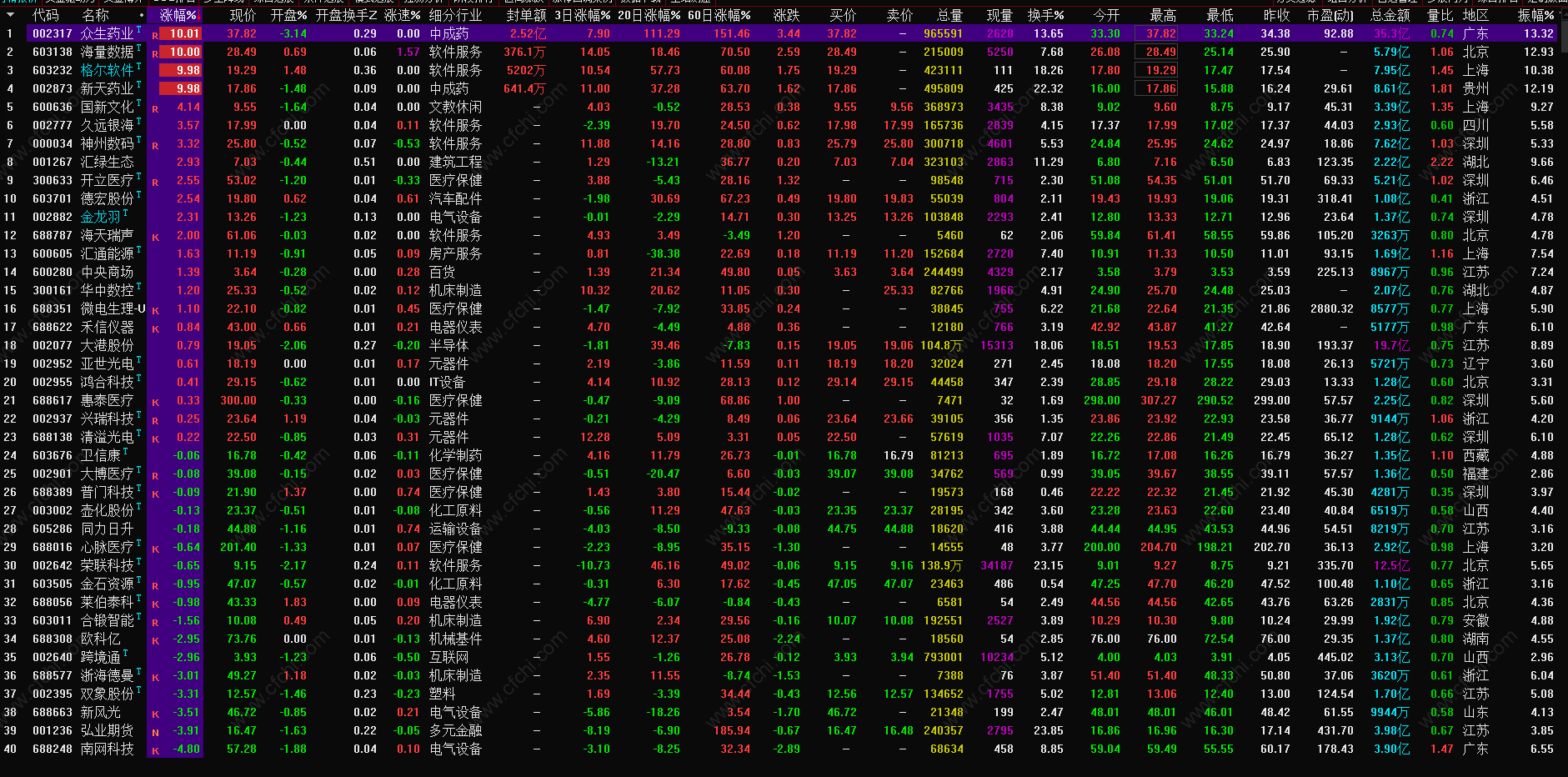Sort by the 细分行业 column header
The height and width of the screenshot is (777, 1568).
point(455,15)
